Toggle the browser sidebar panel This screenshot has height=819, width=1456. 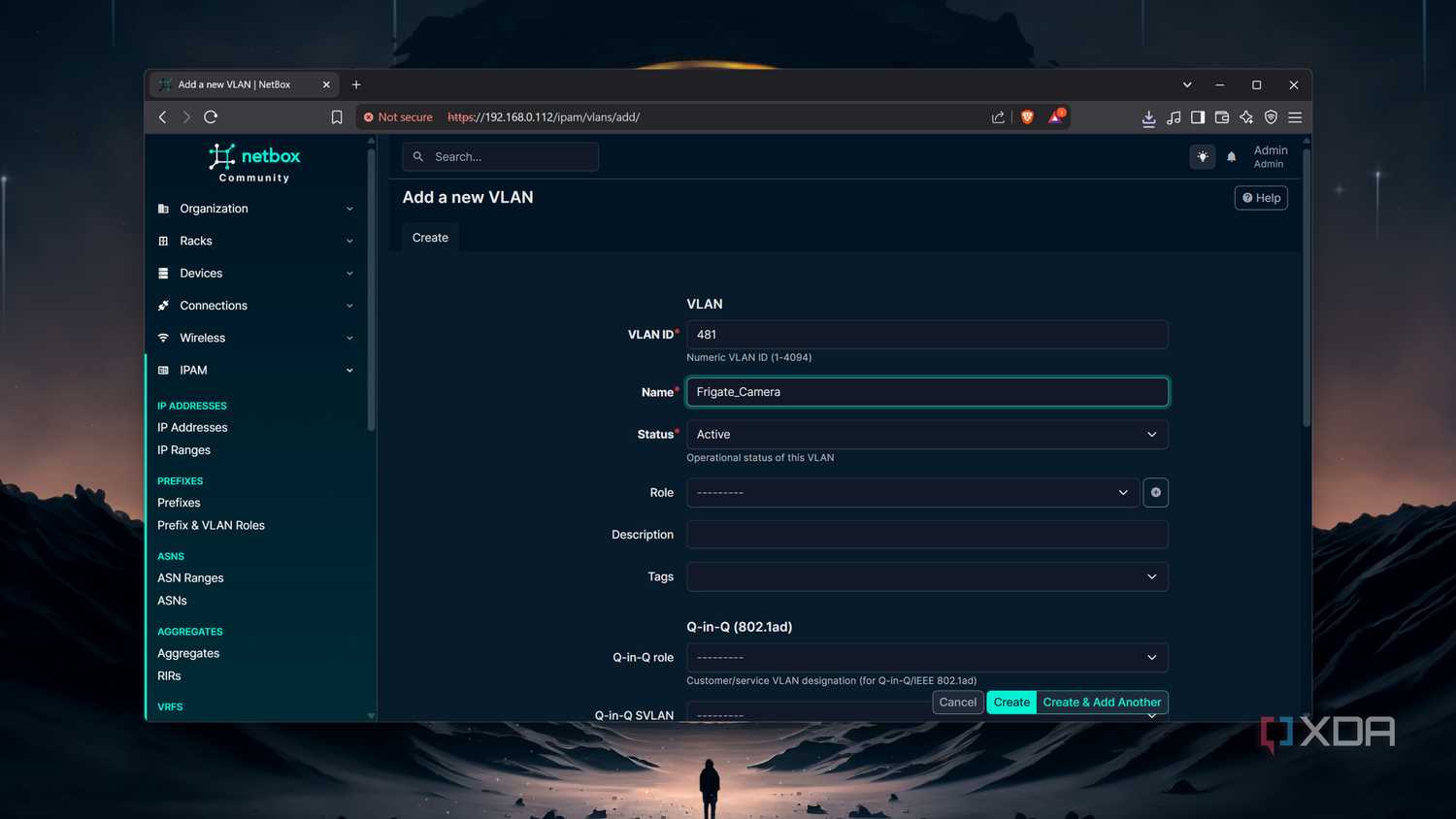pos(1198,117)
